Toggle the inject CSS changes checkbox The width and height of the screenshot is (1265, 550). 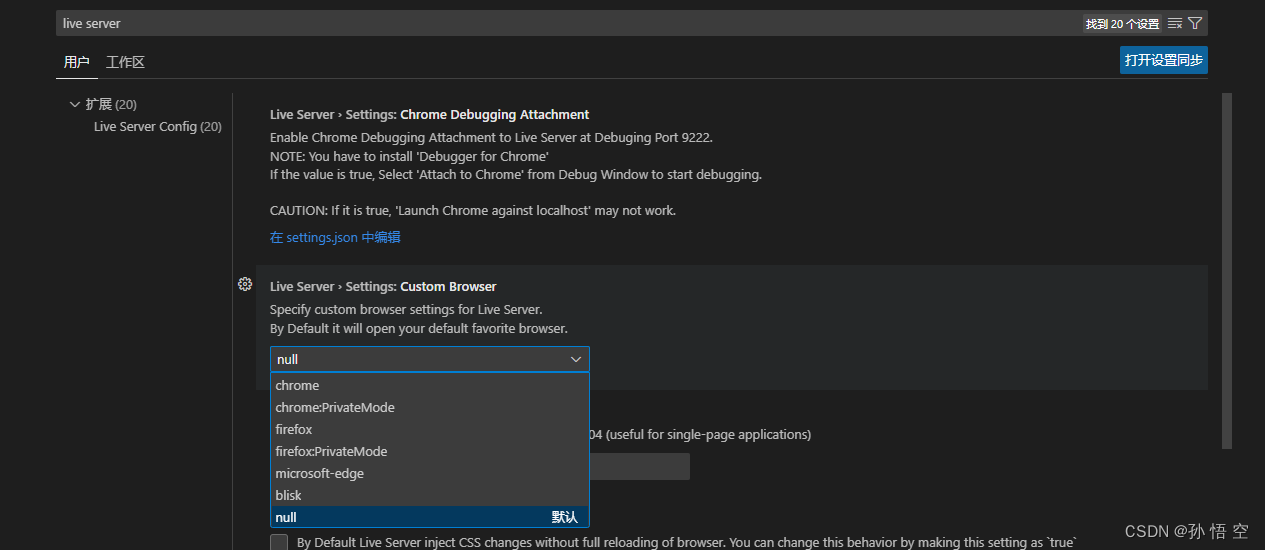tap(279, 542)
